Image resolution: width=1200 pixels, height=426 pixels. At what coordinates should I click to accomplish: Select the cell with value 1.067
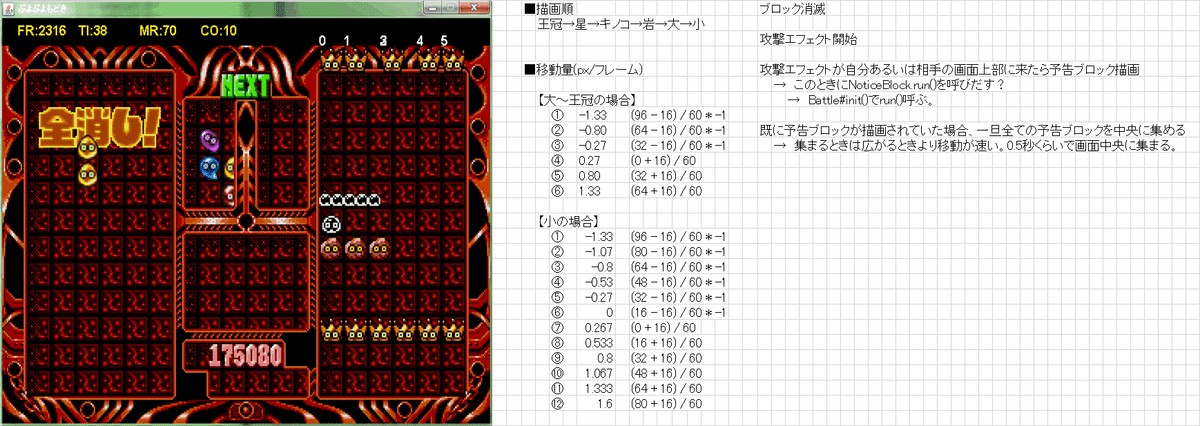pos(598,371)
